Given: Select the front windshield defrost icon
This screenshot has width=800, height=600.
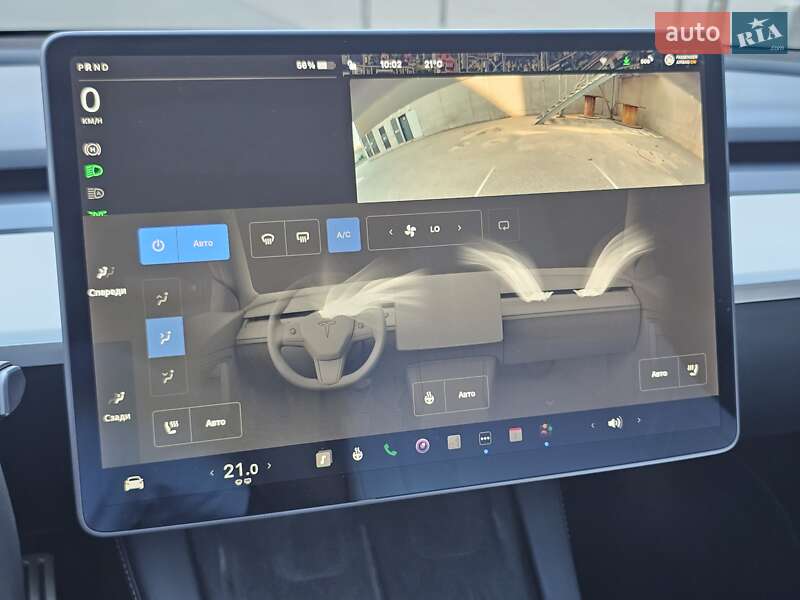Looking at the screenshot, I should click(268, 237).
